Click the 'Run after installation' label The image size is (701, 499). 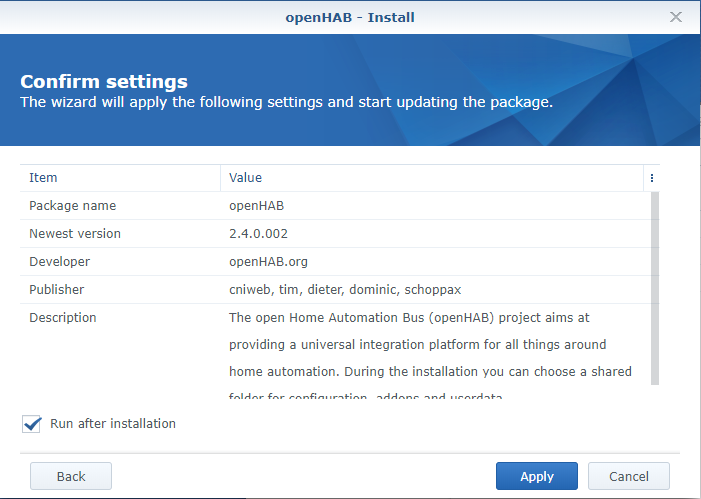pos(113,423)
